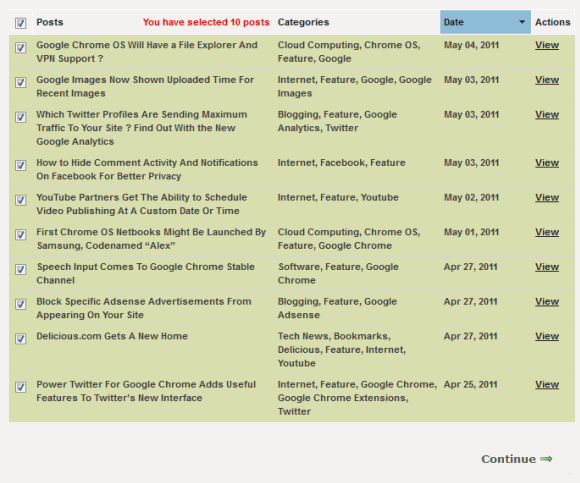
Task: Click the 'May 04, 2011' date cell
Action: 471,45
